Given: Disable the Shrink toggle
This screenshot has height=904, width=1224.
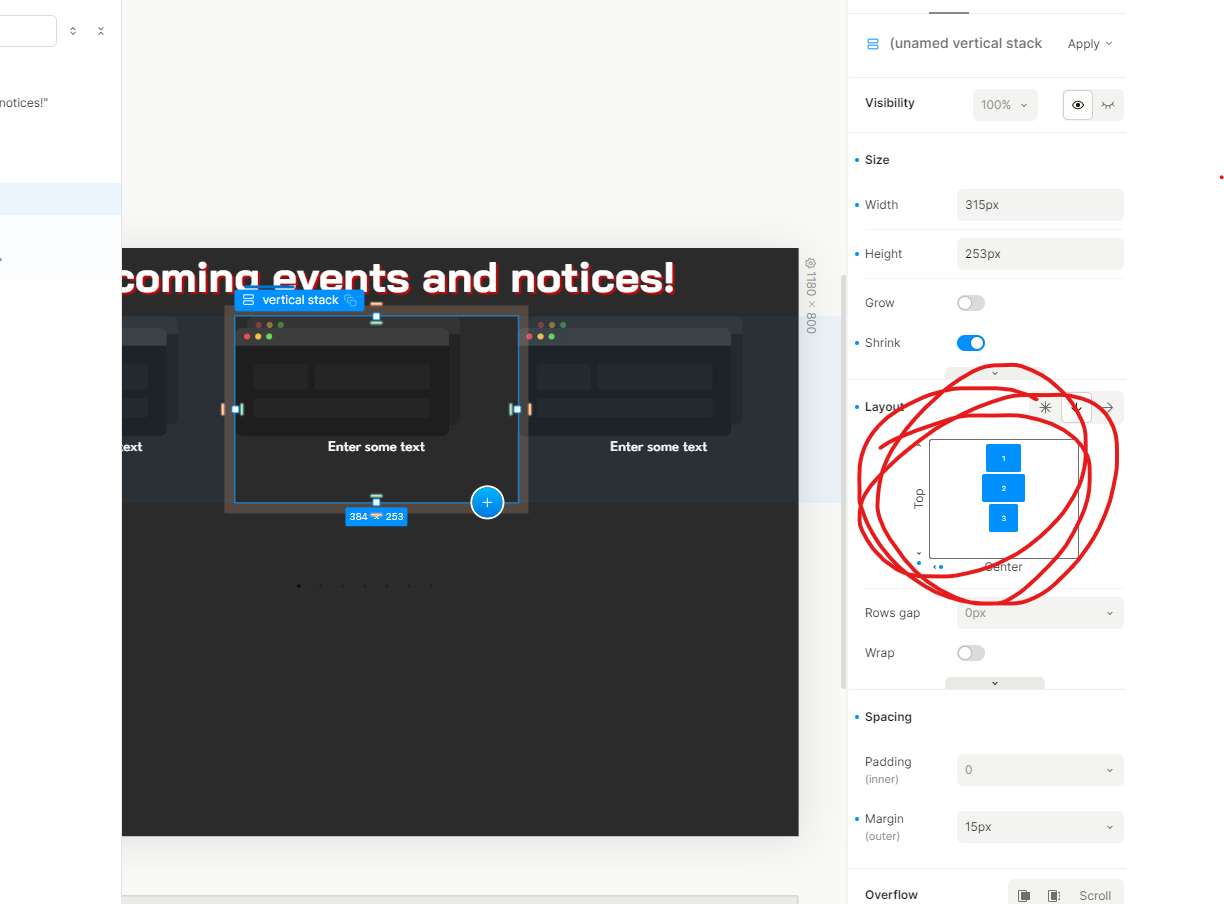Looking at the screenshot, I should (x=970, y=343).
